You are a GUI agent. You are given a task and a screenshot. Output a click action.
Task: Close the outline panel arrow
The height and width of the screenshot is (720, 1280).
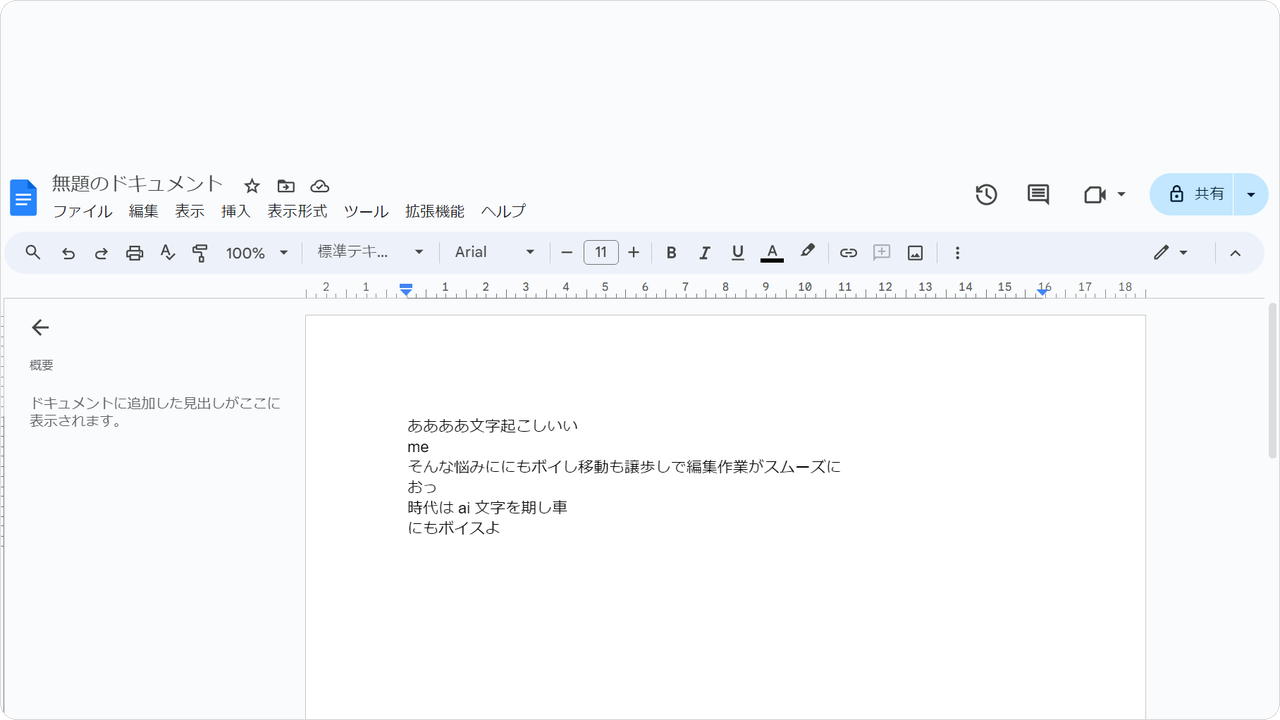coord(40,327)
